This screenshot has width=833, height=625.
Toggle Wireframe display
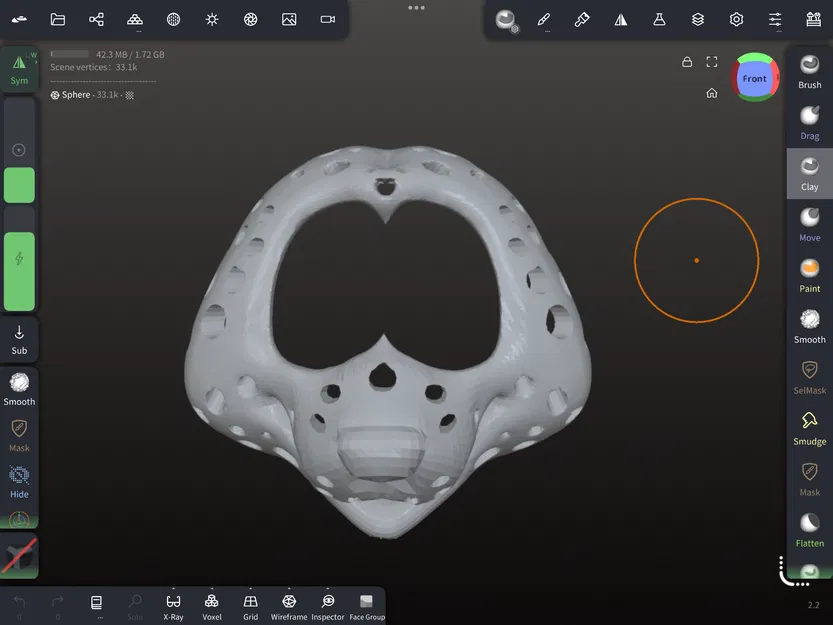(x=289, y=607)
